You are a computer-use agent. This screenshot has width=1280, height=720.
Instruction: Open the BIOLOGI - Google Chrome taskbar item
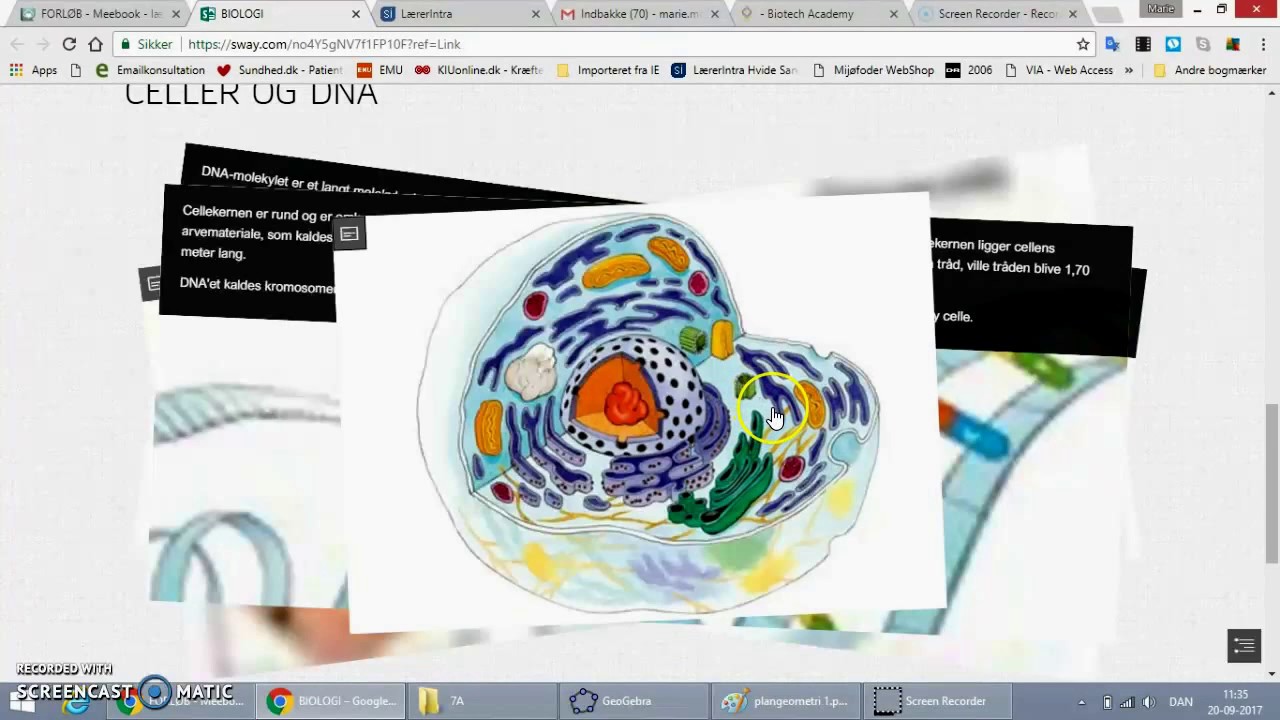(x=331, y=701)
